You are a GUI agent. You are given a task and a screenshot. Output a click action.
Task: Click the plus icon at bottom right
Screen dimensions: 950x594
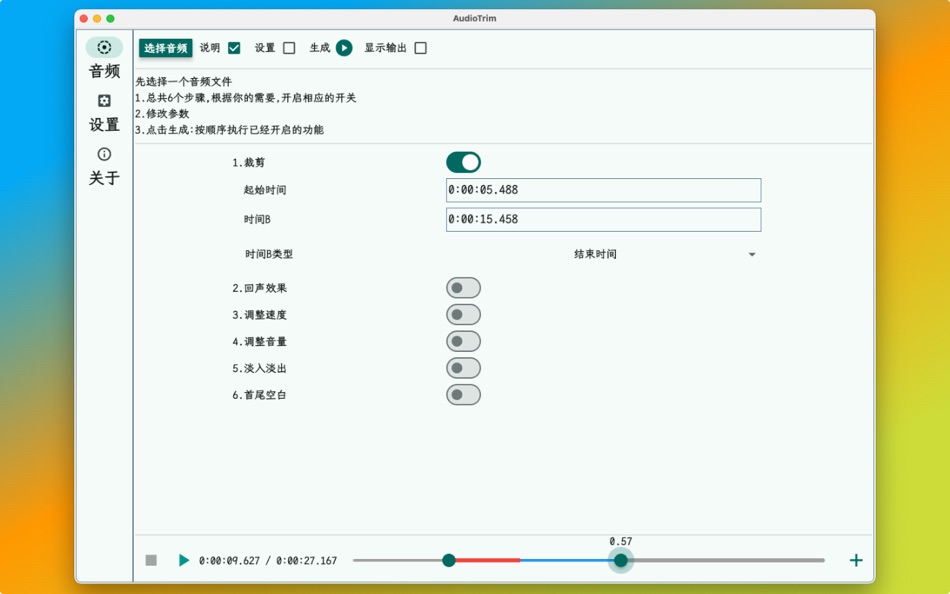pyautogui.click(x=855, y=561)
